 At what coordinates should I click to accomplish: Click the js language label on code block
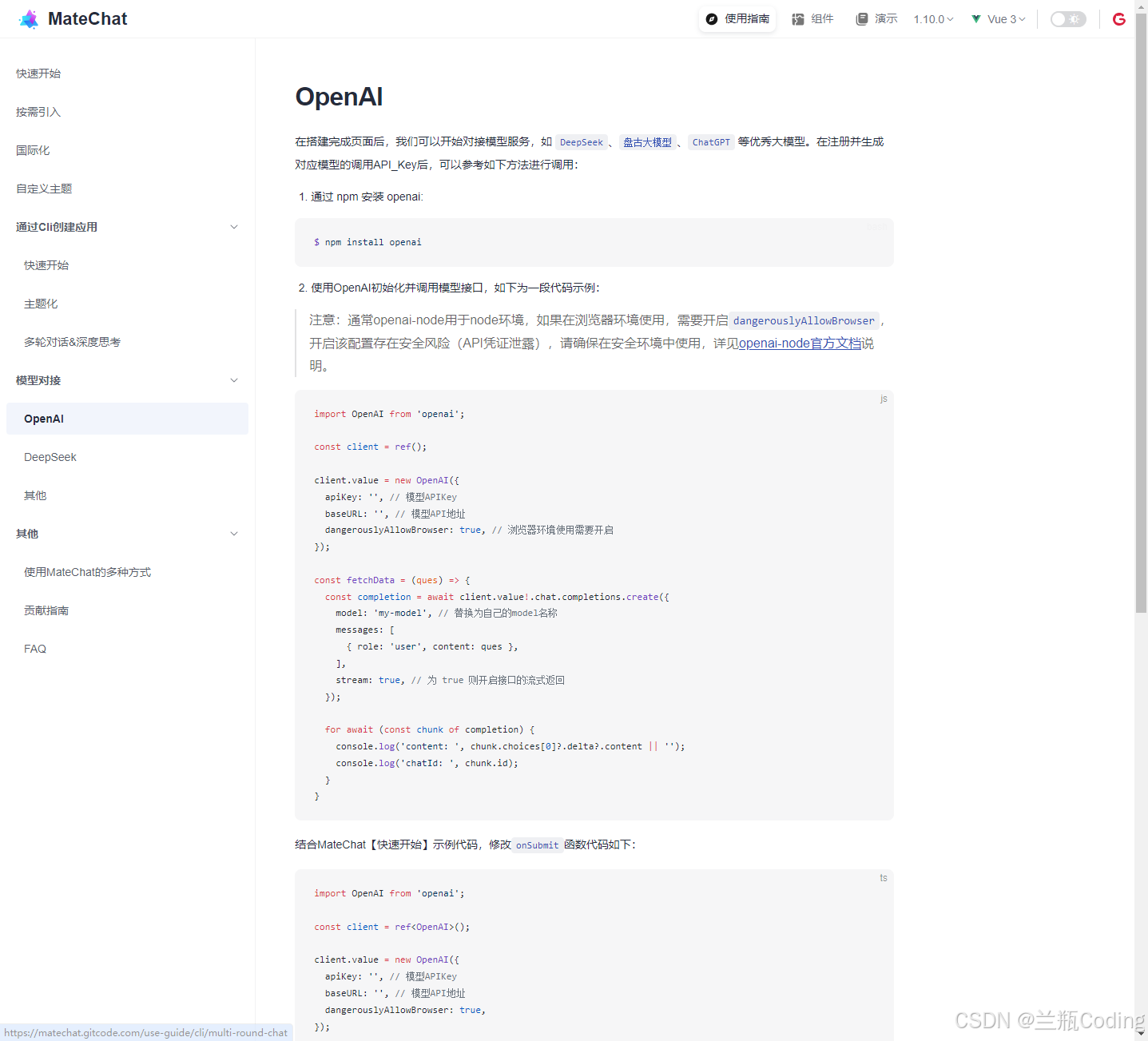click(884, 399)
